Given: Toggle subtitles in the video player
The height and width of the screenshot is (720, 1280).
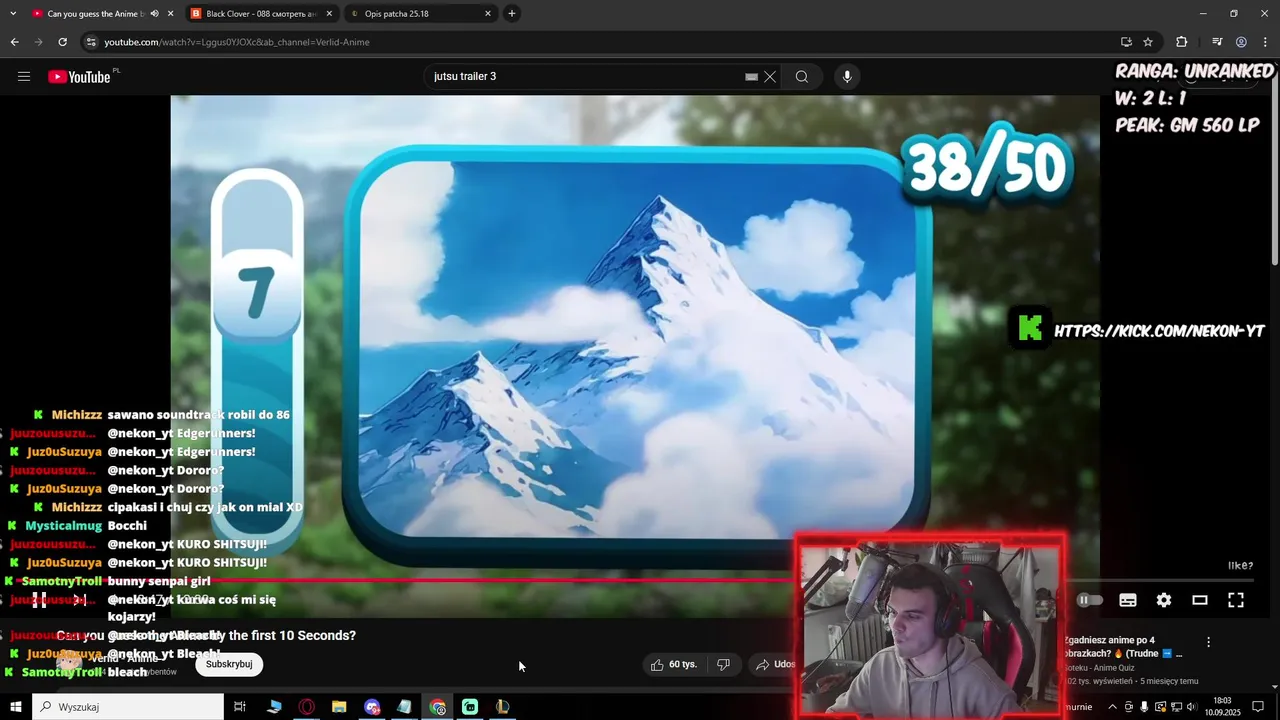Looking at the screenshot, I should (1128, 600).
